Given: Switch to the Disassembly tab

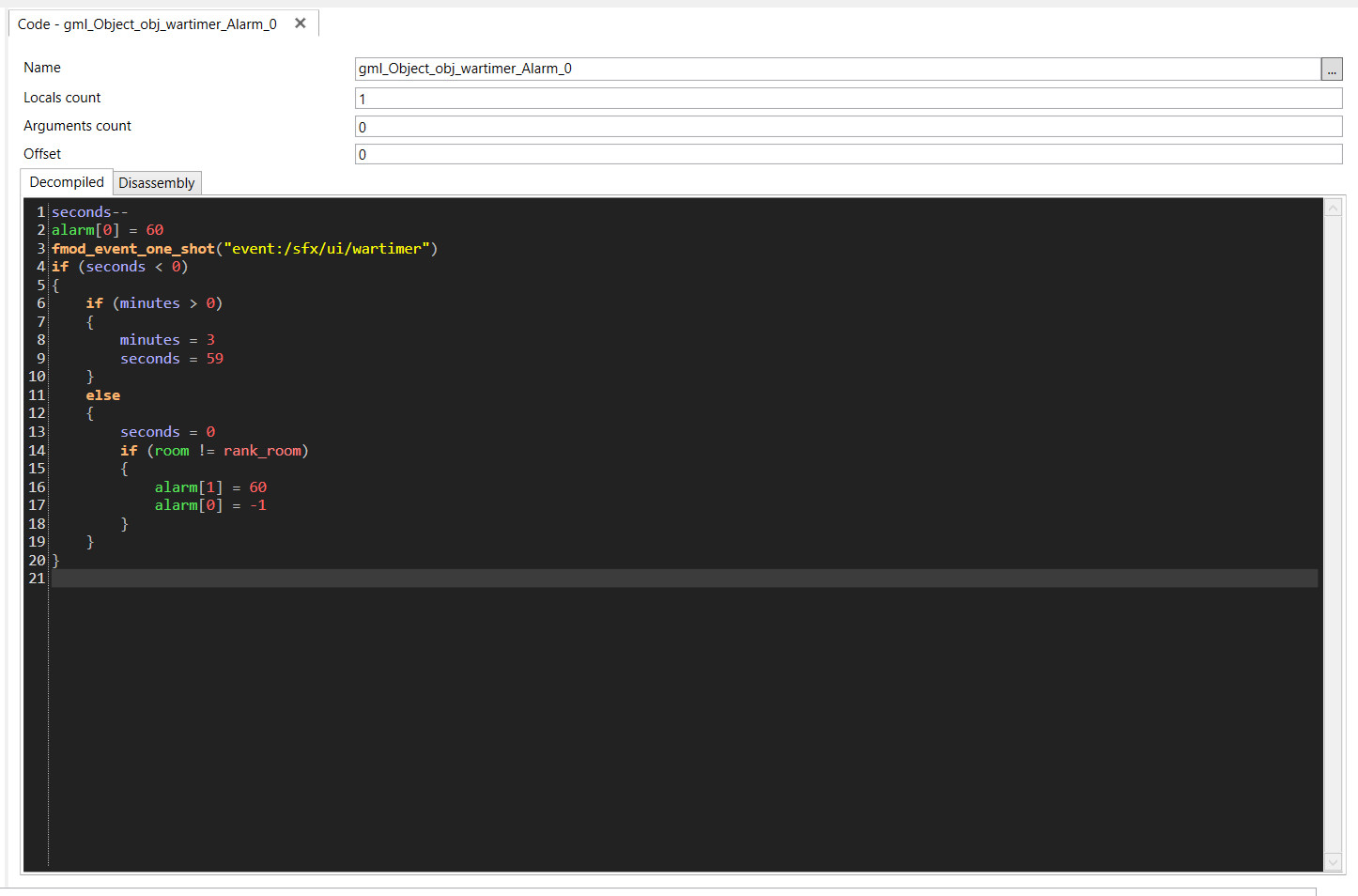Looking at the screenshot, I should point(157,183).
